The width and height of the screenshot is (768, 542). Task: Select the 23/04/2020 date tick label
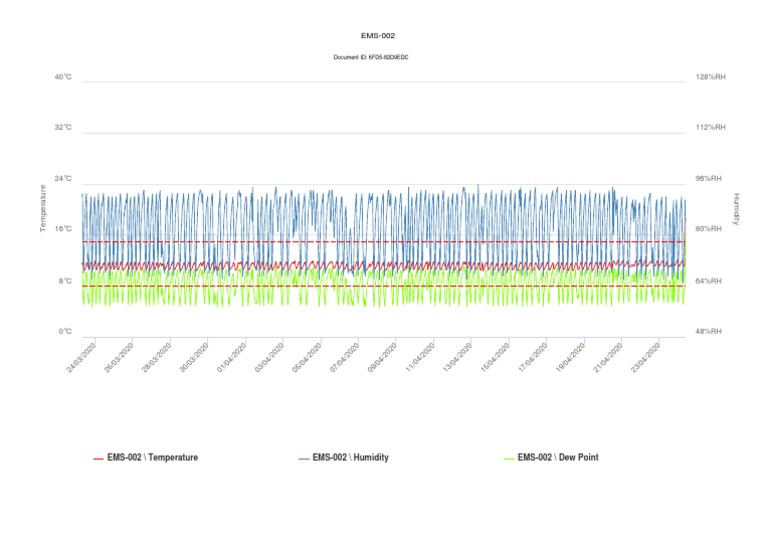644,358
